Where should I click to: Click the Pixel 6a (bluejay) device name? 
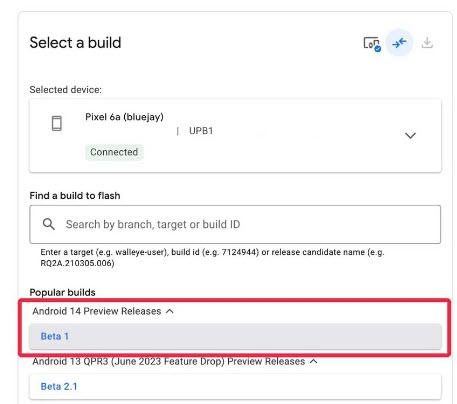point(124,117)
